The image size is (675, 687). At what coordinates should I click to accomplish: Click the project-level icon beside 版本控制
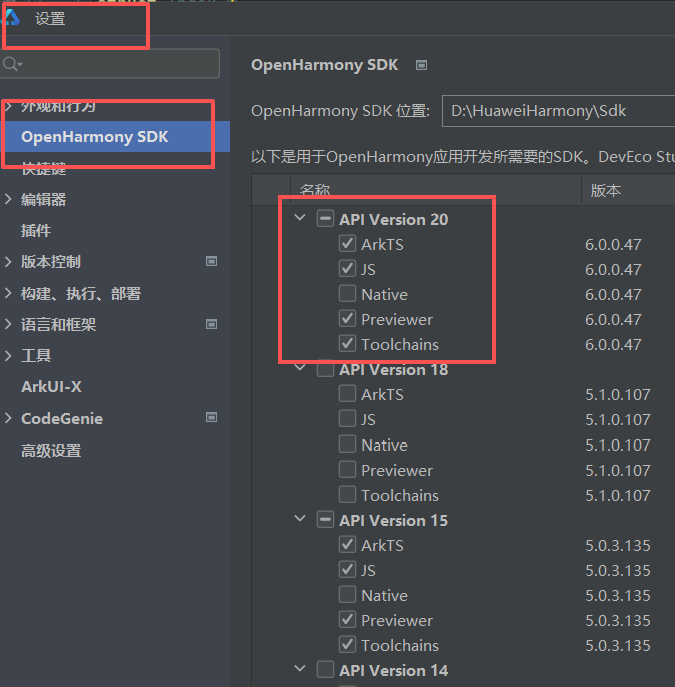pos(212,262)
